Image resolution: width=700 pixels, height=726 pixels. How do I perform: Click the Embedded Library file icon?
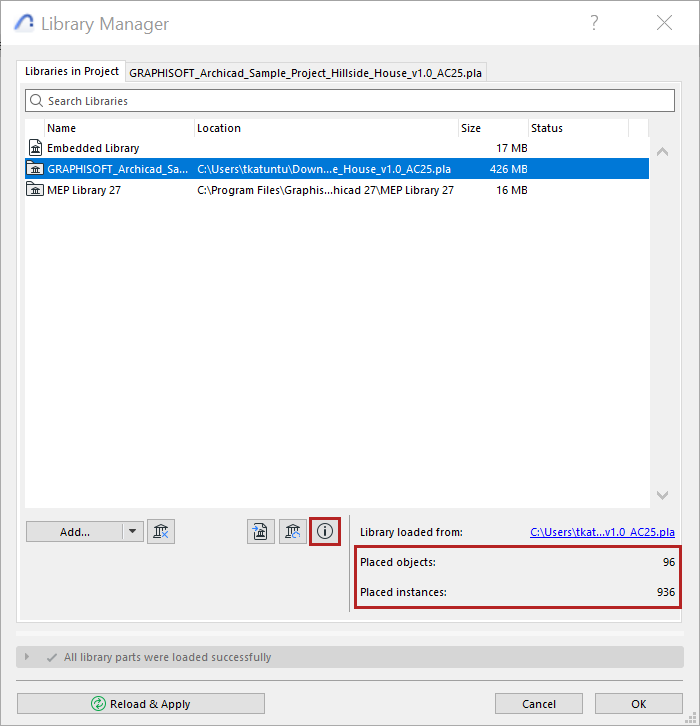pos(36,148)
